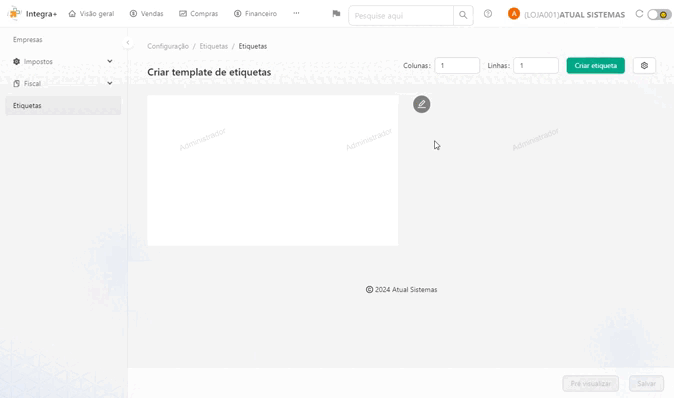
Task: Click the Visão geral home icon
Action: (72, 14)
